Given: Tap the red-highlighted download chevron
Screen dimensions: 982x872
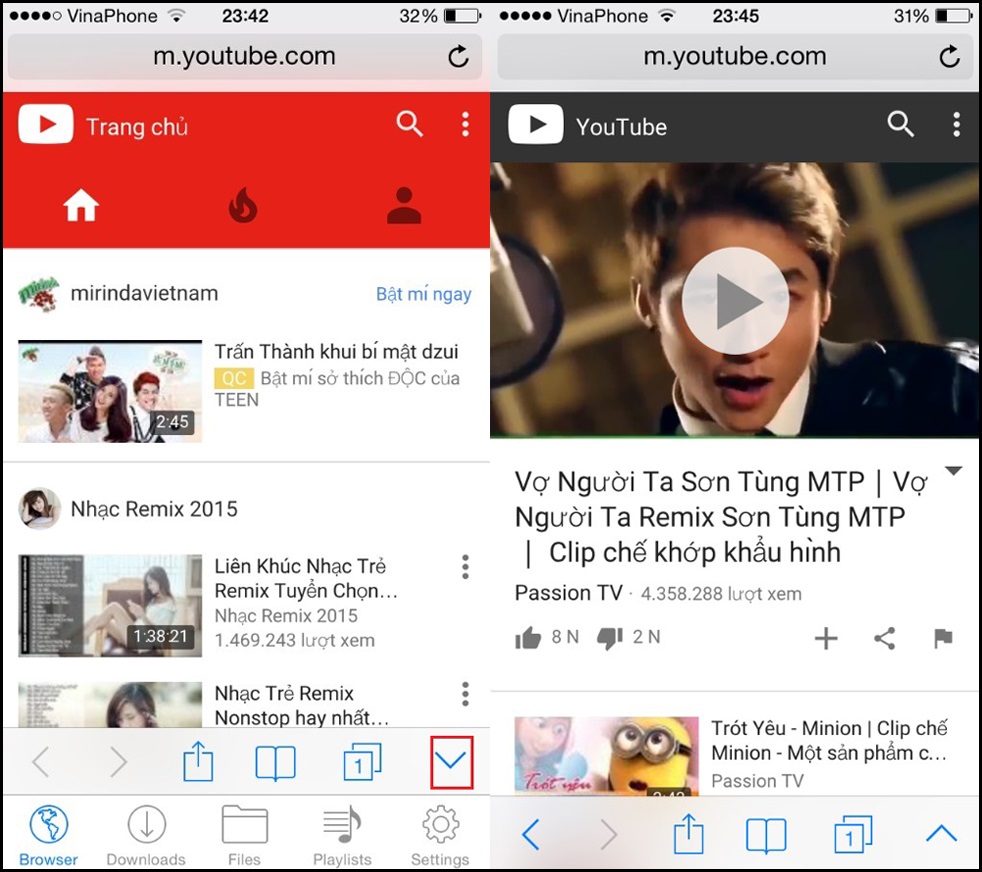Looking at the screenshot, I should 452,761.
